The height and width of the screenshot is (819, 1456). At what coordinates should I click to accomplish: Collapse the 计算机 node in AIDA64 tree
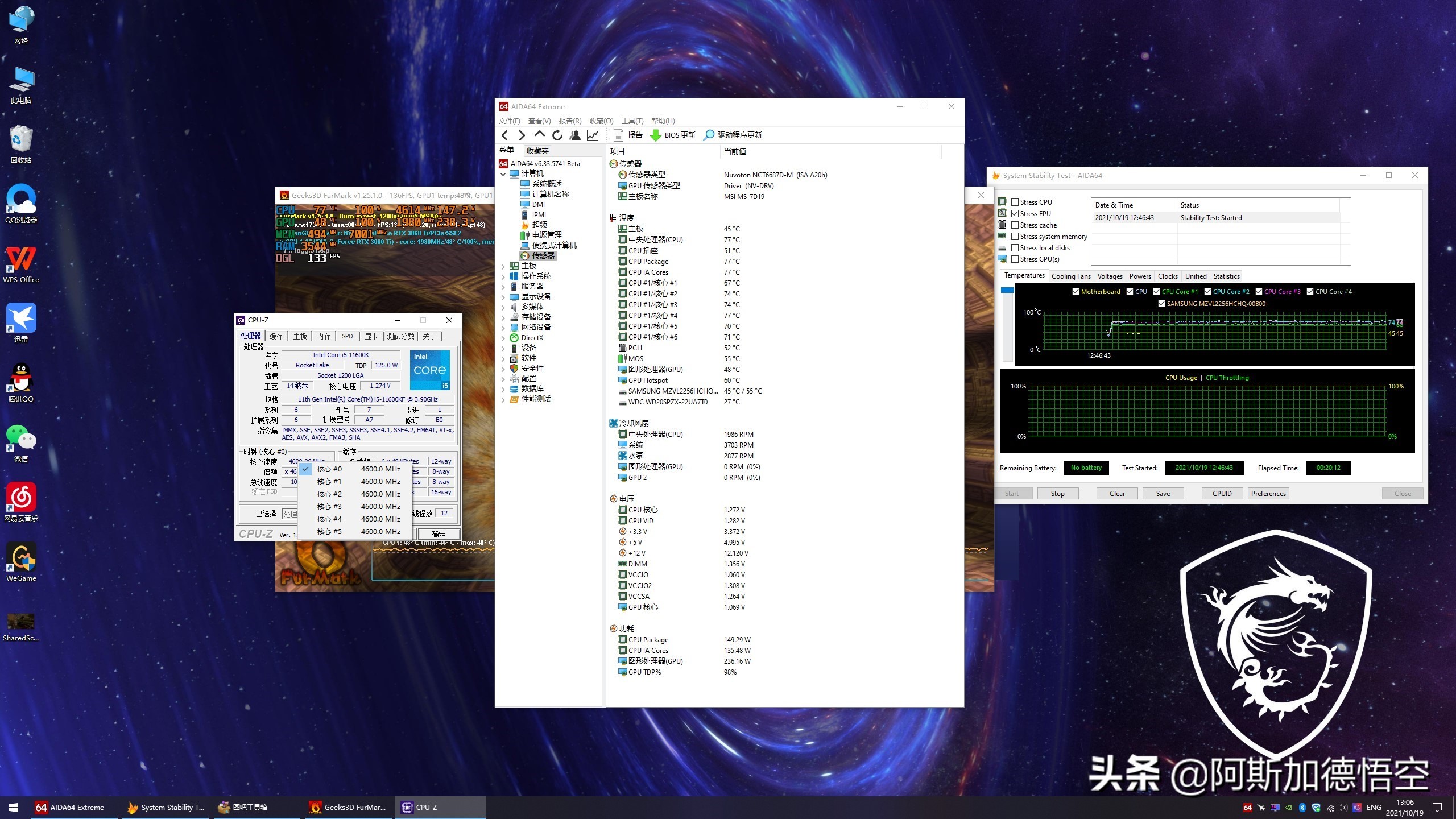pos(503,174)
